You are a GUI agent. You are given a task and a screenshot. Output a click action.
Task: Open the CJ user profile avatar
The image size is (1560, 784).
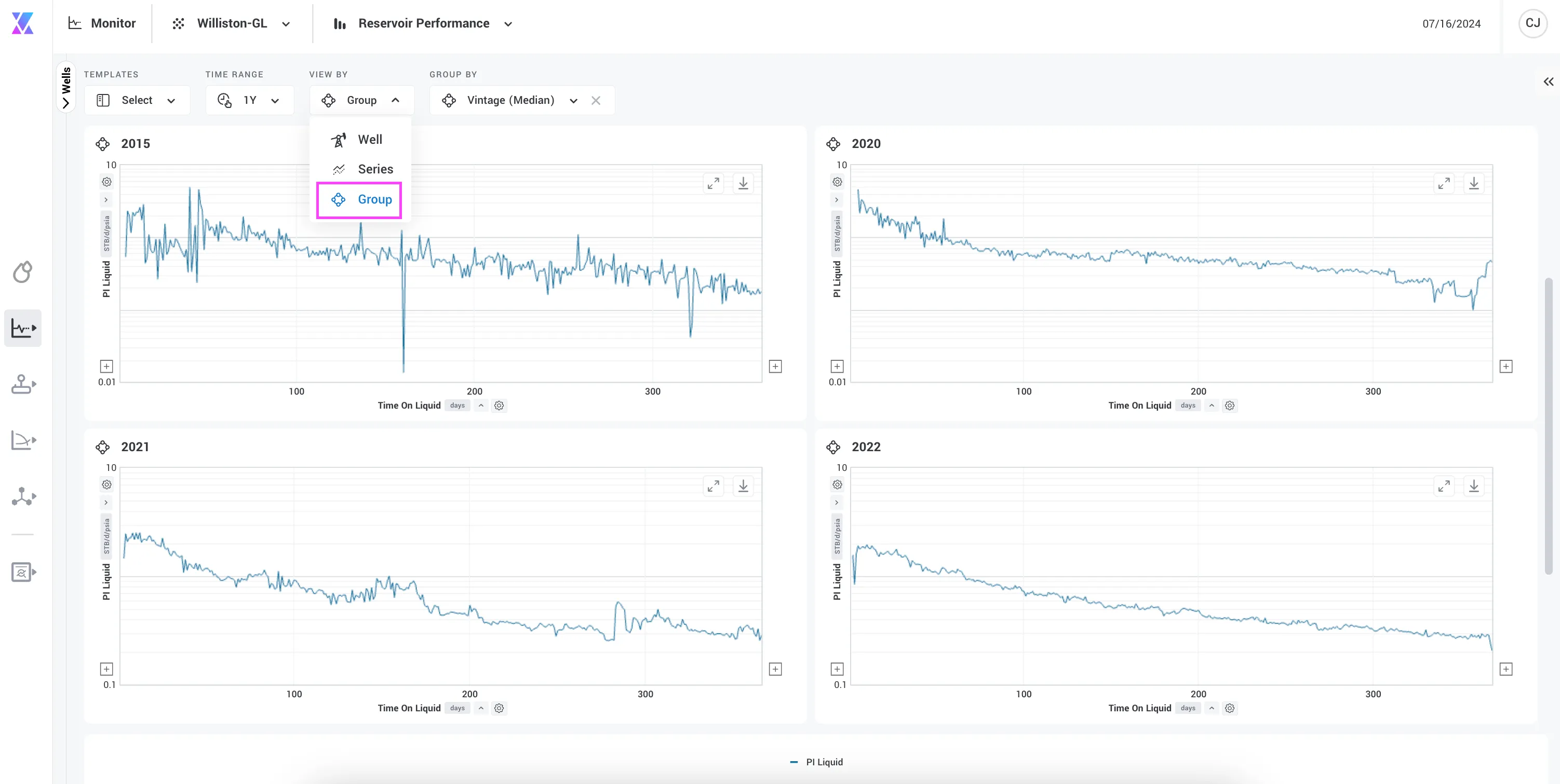1533,23
